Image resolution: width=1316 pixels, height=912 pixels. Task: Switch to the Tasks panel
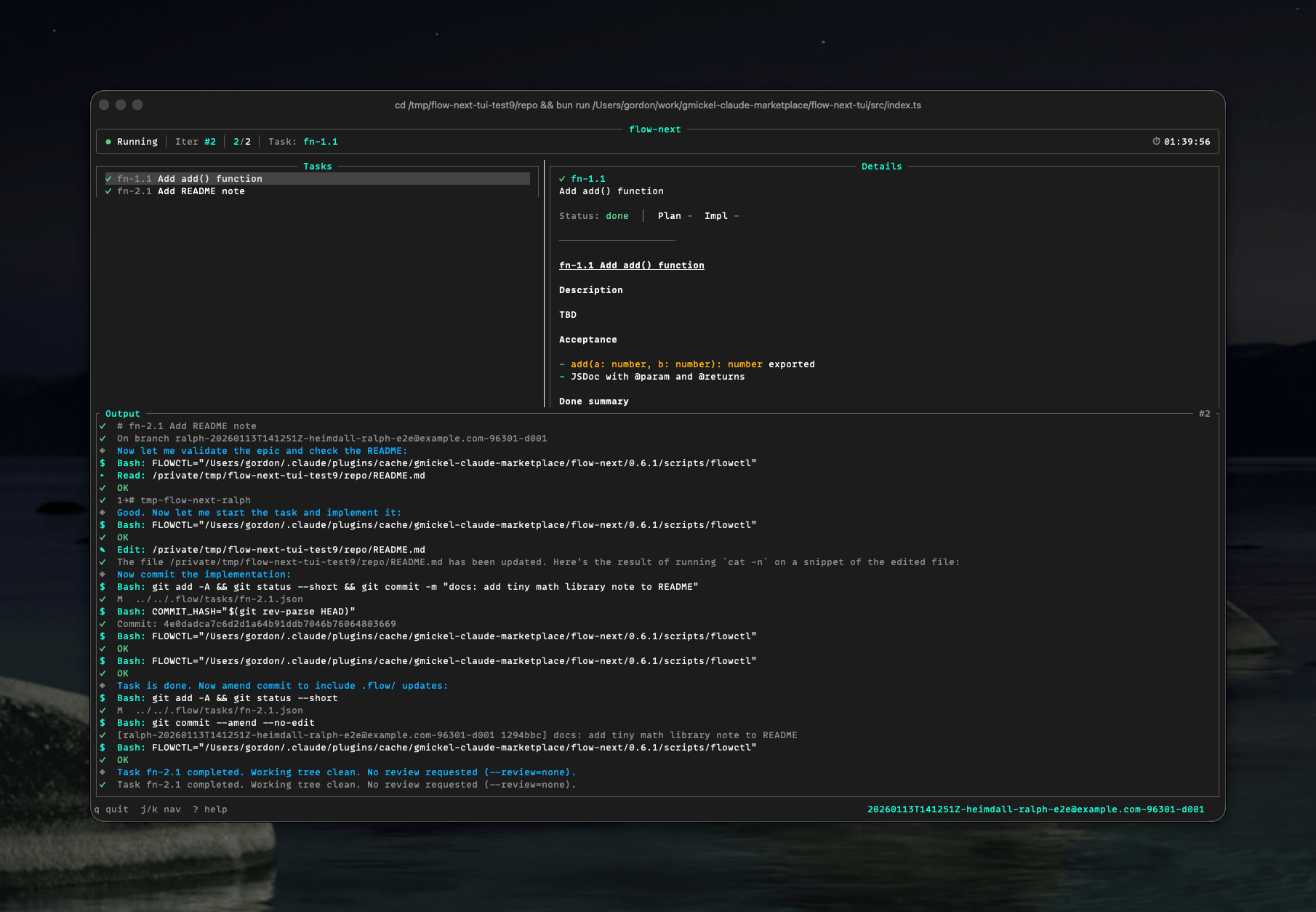318,166
